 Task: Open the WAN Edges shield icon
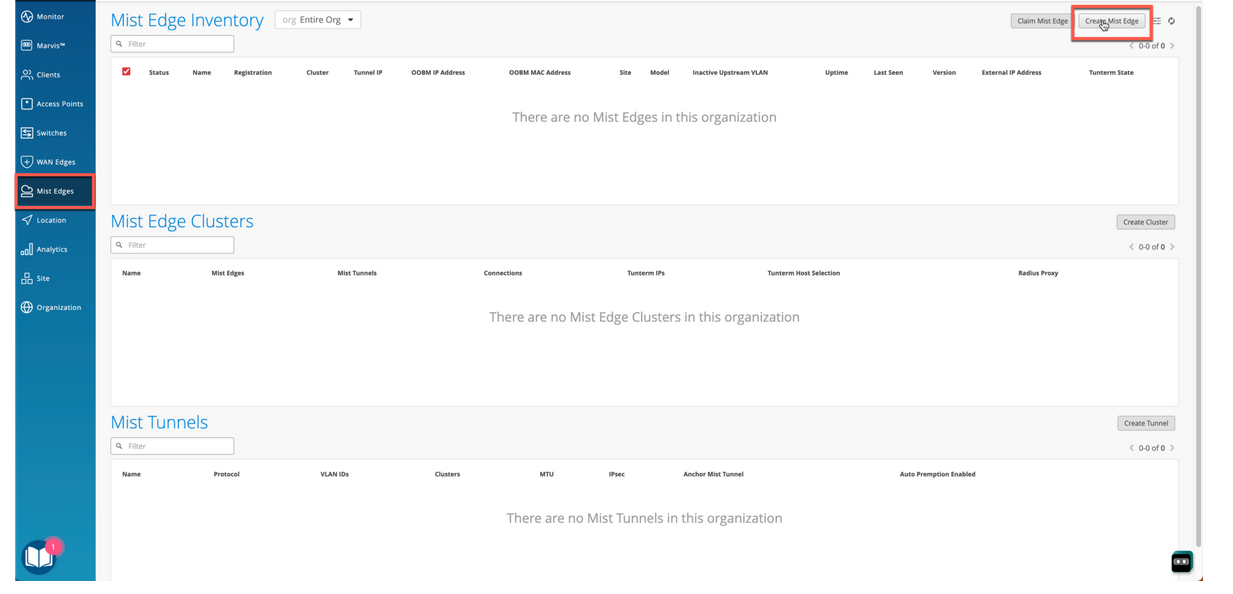[x=27, y=162]
